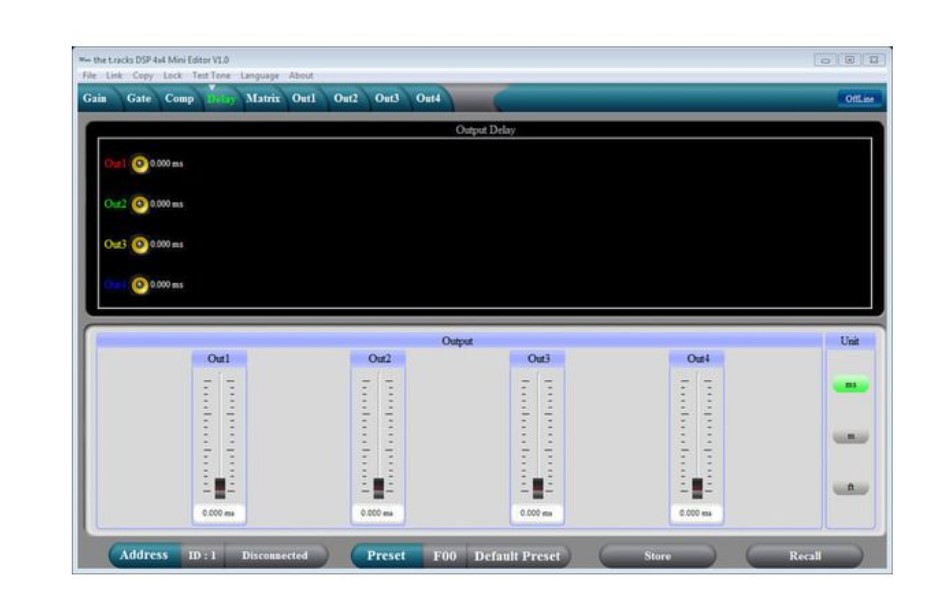This screenshot has height=601, width=945.
Task: Click the app icon in title bar
Action: click(x=85, y=60)
